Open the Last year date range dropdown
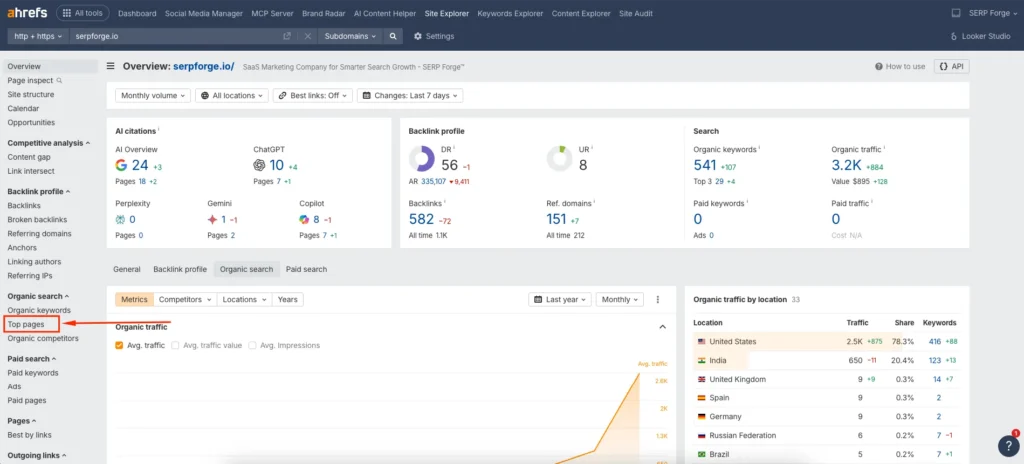Image resolution: width=1024 pixels, height=464 pixels. pos(559,299)
